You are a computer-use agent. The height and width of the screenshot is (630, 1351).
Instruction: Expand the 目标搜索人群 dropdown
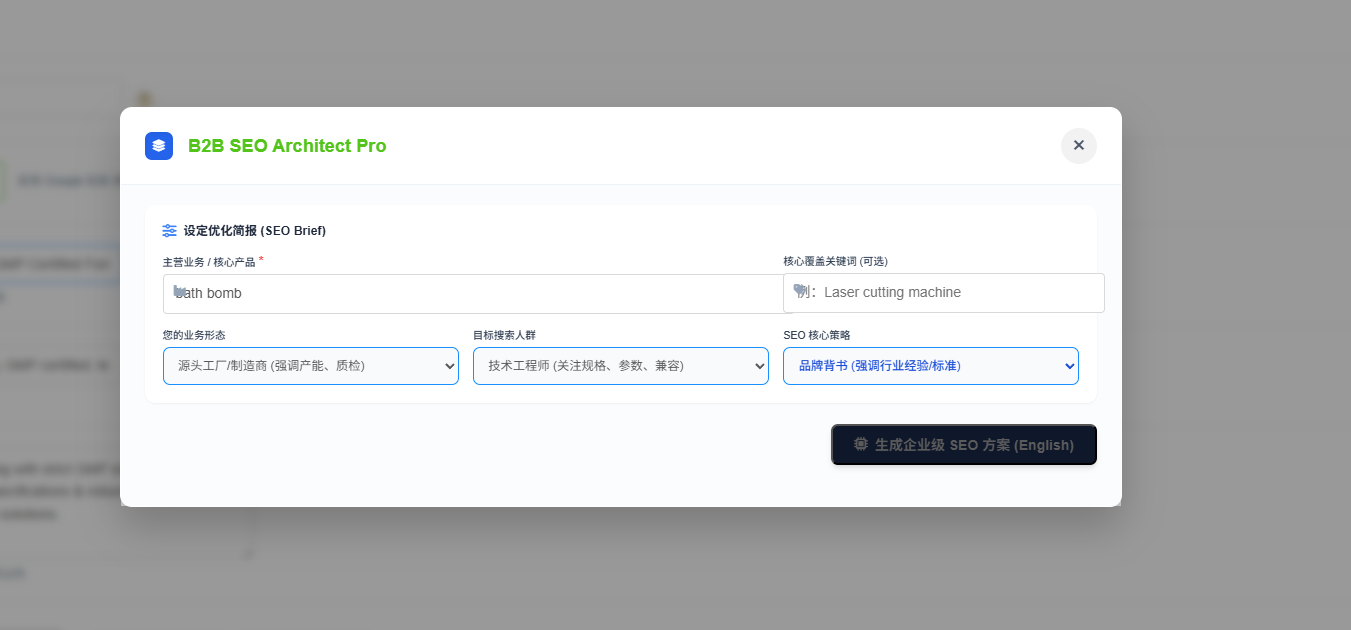click(x=620, y=366)
